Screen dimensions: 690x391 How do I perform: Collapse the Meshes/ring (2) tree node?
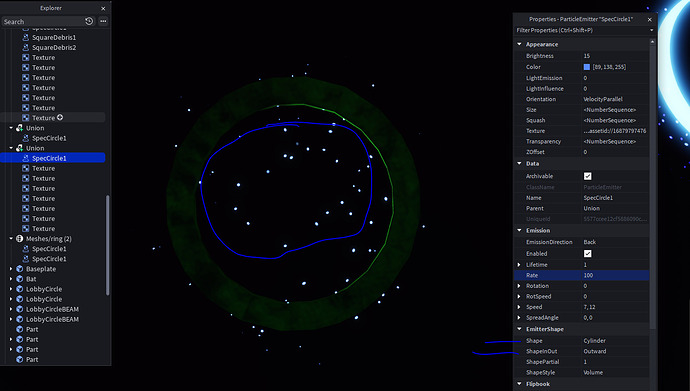[11, 238]
